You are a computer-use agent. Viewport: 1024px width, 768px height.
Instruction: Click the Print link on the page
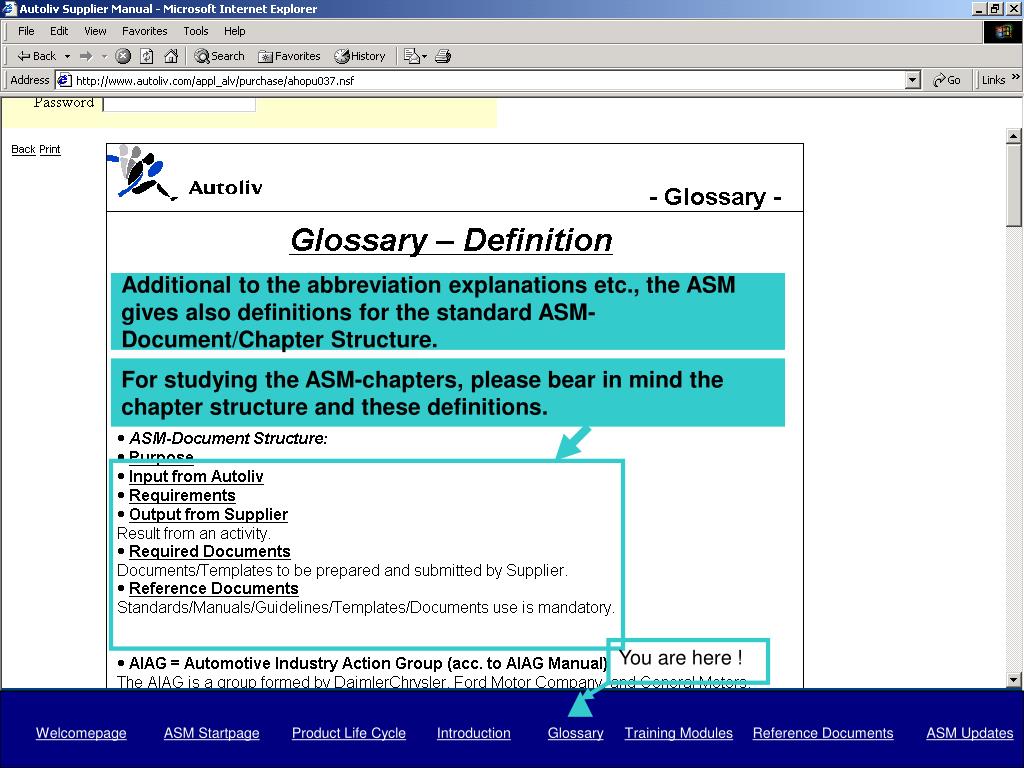pyautogui.click(x=50, y=150)
